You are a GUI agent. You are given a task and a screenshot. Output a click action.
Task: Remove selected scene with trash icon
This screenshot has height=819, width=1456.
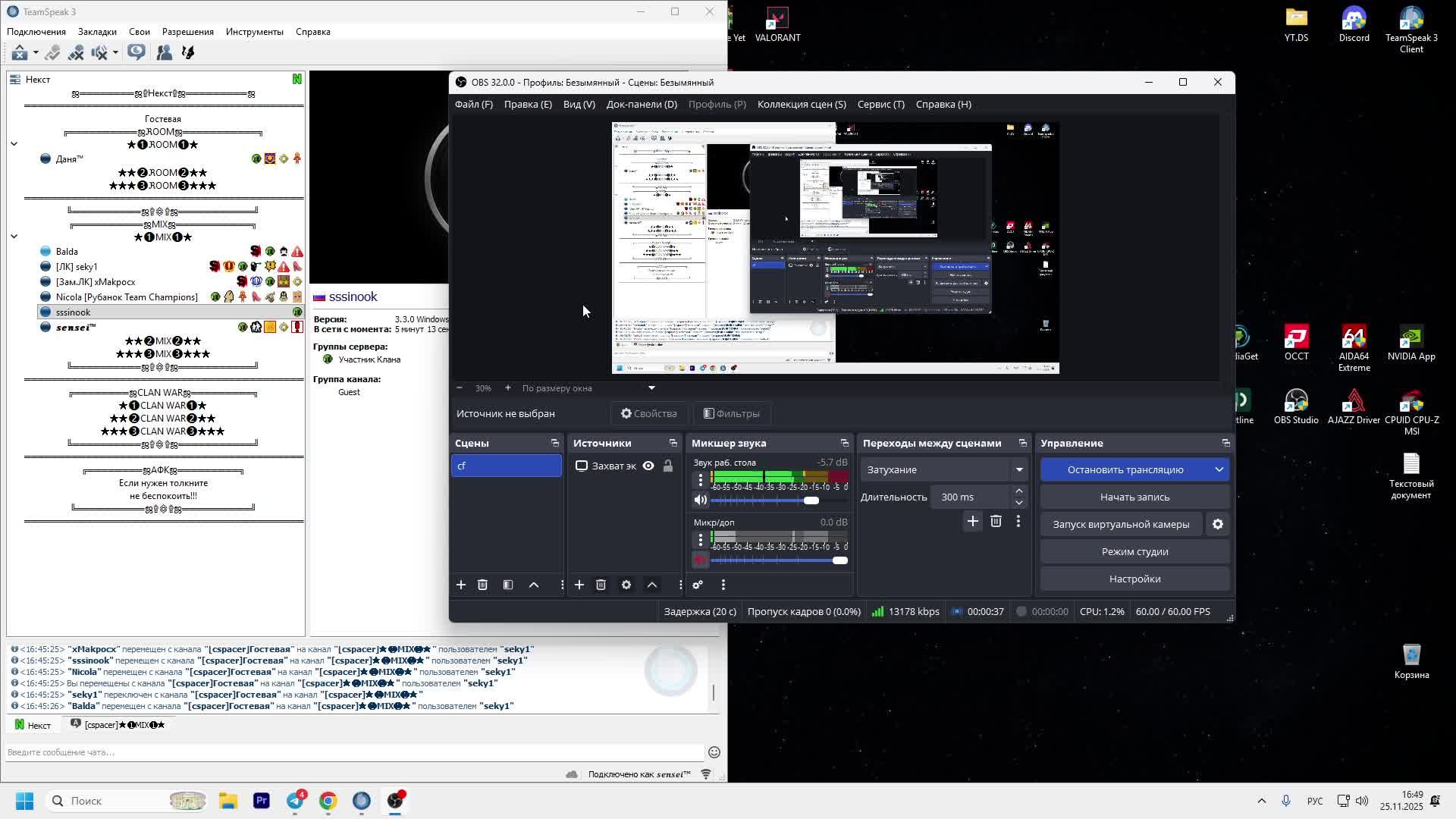click(482, 585)
